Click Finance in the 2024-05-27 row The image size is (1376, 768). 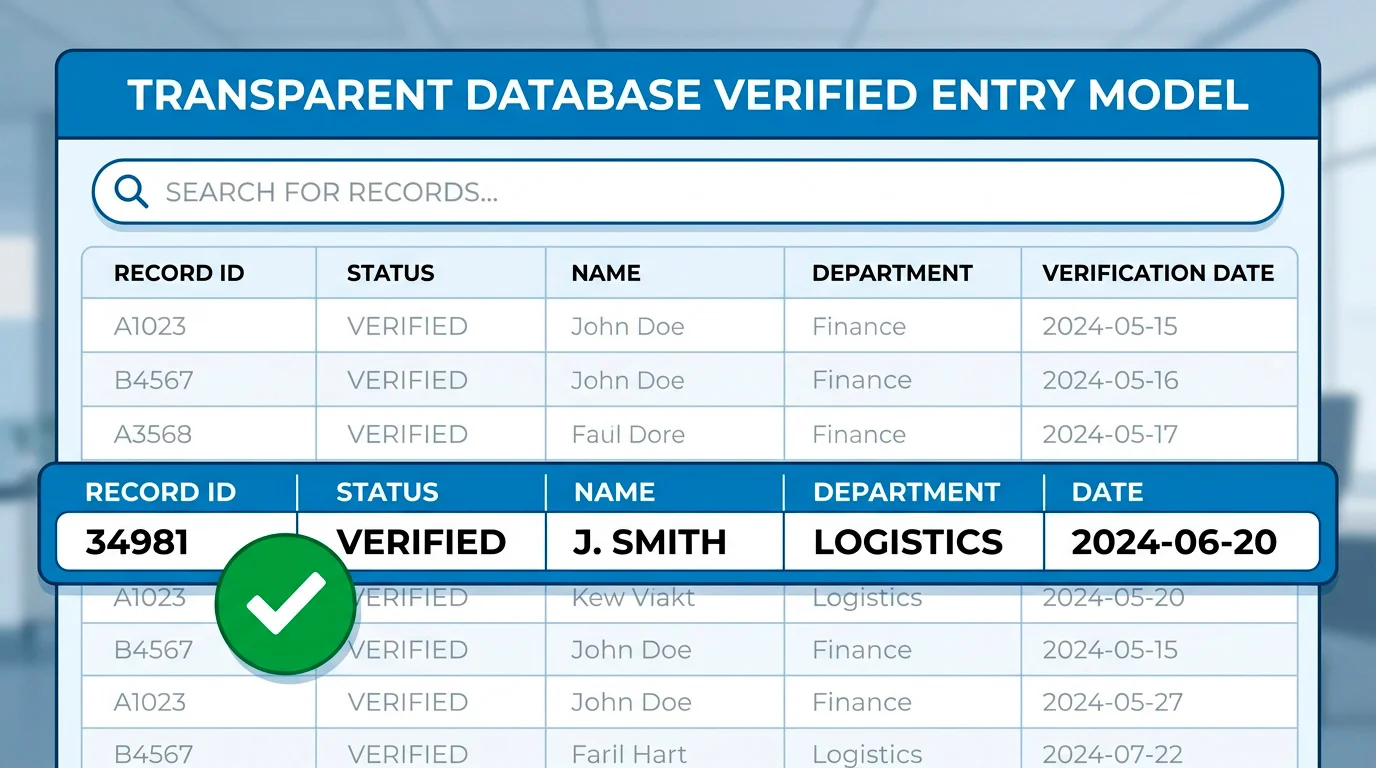(x=862, y=702)
